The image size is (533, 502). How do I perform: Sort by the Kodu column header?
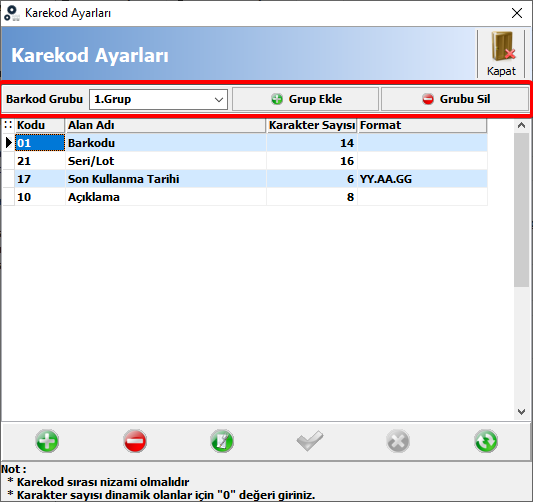(39, 125)
